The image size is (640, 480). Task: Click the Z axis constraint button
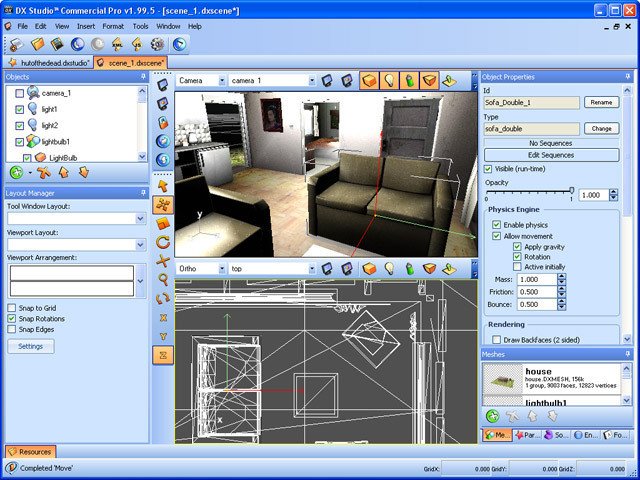click(x=163, y=354)
